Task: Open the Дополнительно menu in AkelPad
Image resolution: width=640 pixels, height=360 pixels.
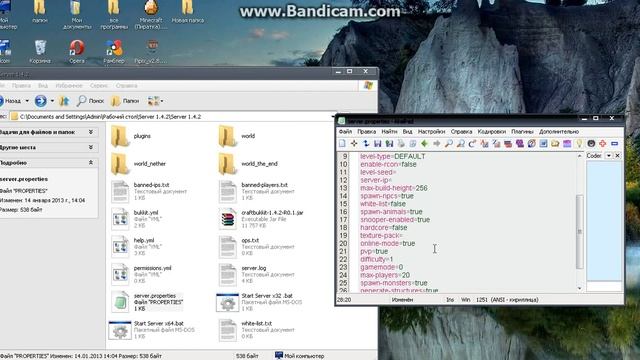Action: [559, 131]
